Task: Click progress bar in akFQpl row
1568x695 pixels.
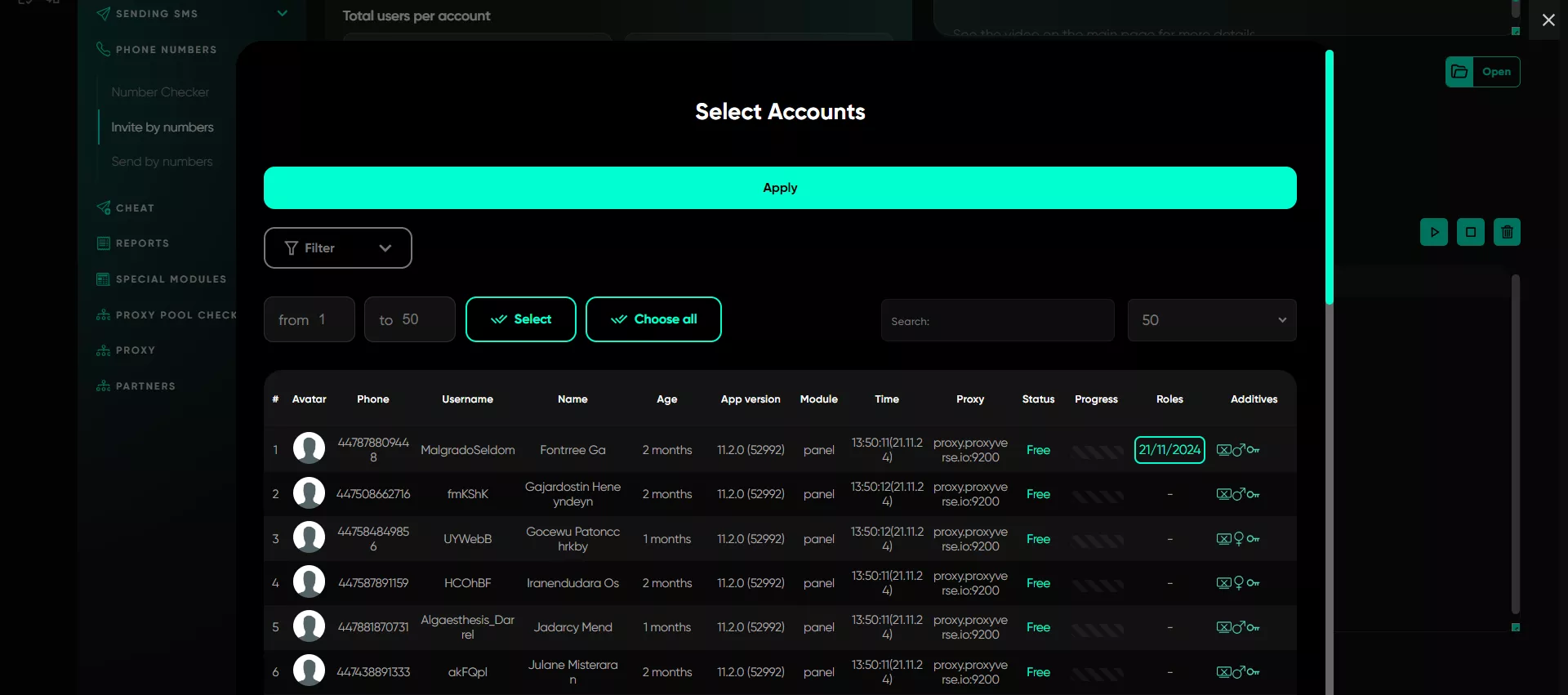Action: click(1098, 674)
